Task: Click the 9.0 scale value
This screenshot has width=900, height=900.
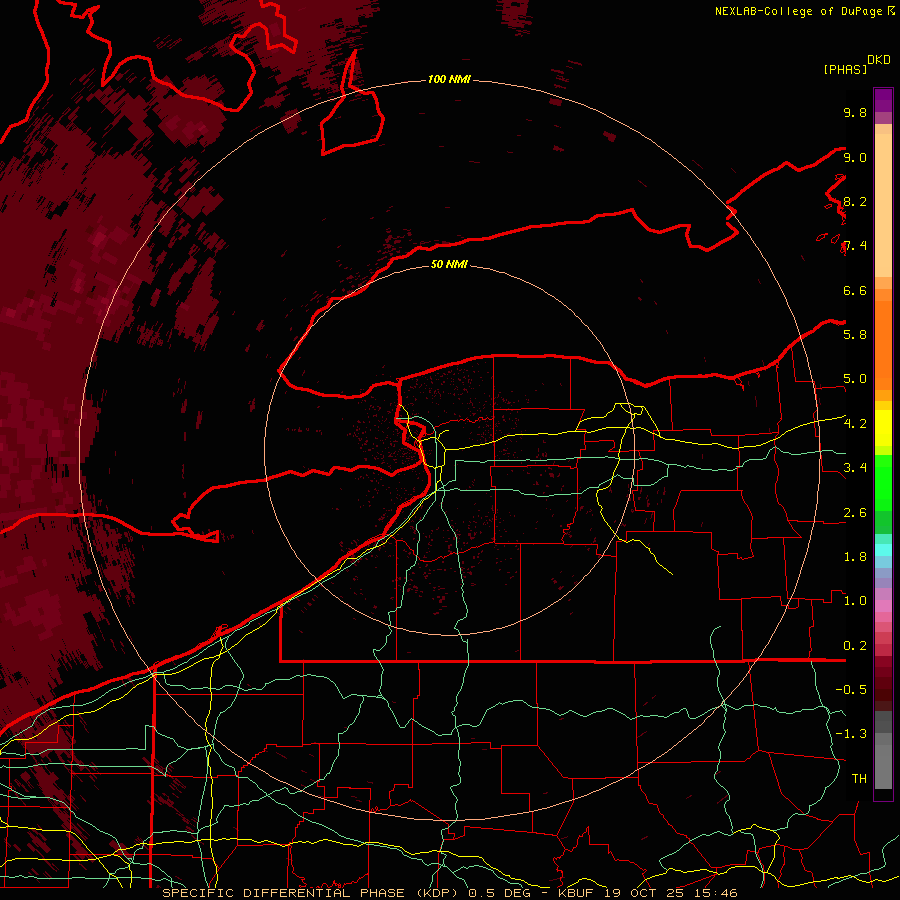Action: (x=855, y=157)
